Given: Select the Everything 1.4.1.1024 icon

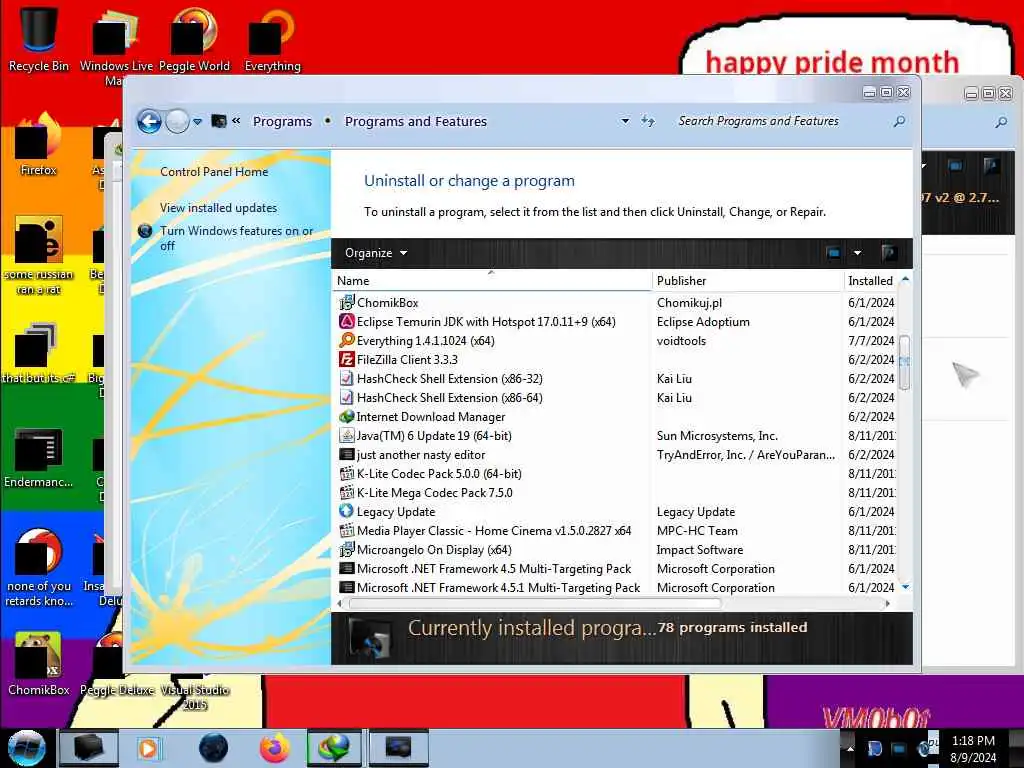Looking at the screenshot, I should point(347,340).
